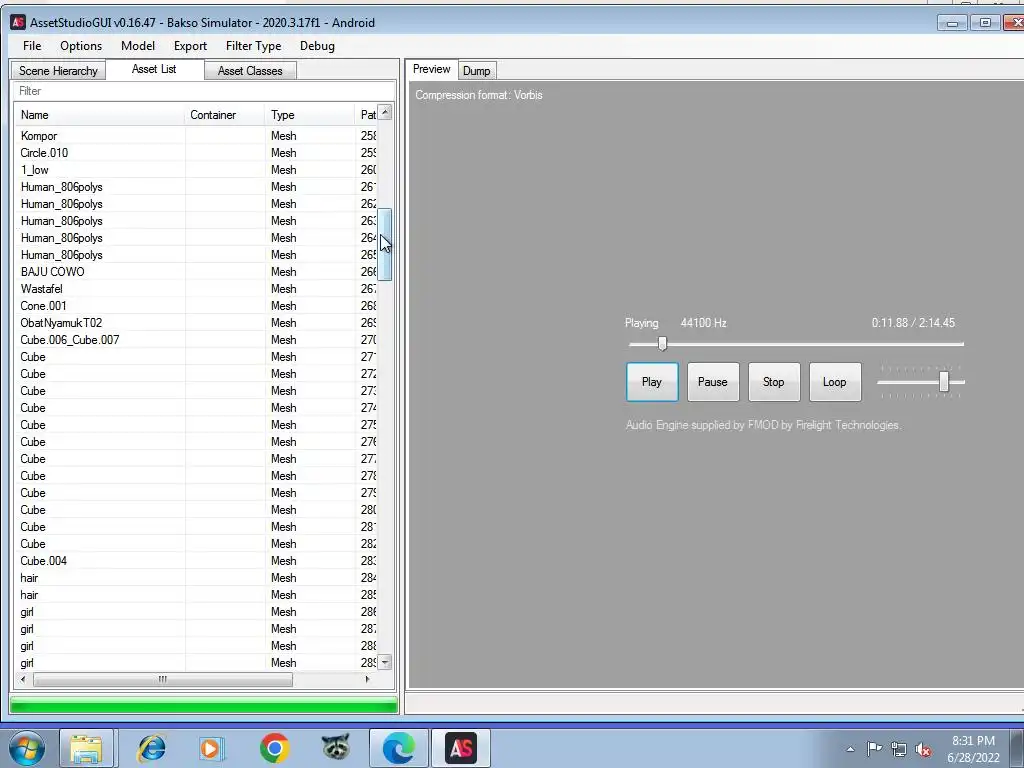Sort by Name column header
Image resolution: width=1024 pixels, height=768 pixels.
[x=100, y=115]
